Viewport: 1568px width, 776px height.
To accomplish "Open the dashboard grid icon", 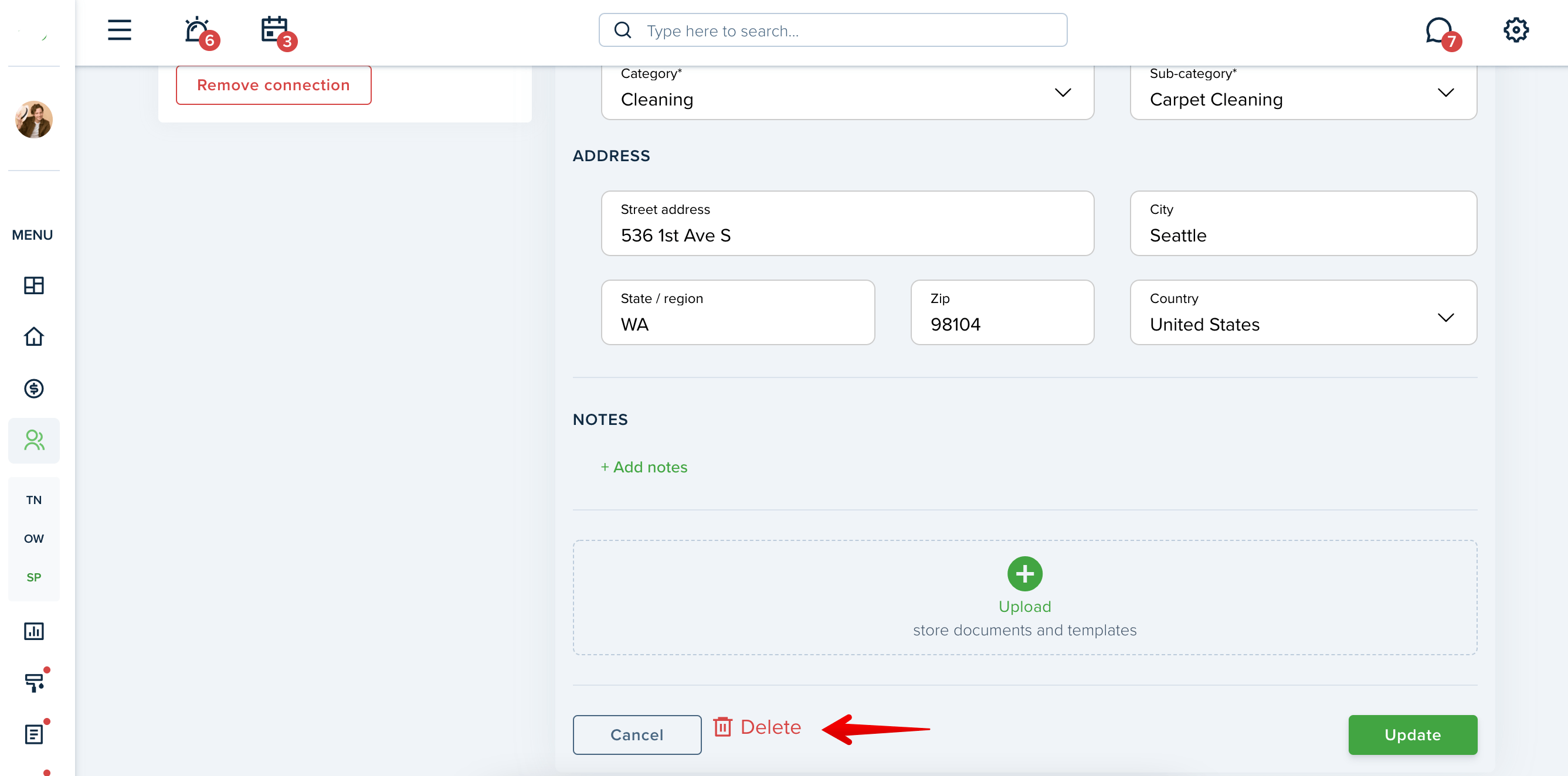I will [x=34, y=285].
